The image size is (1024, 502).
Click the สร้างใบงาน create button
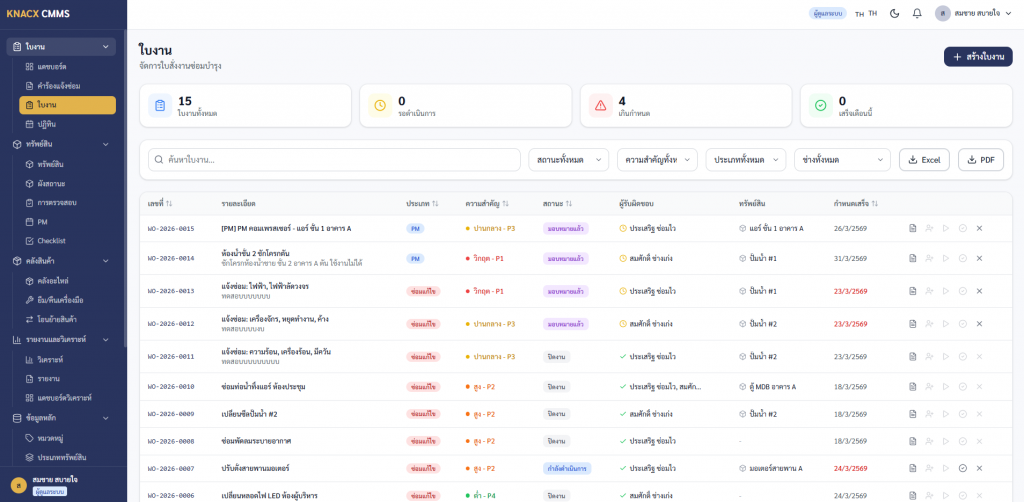(x=977, y=57)
